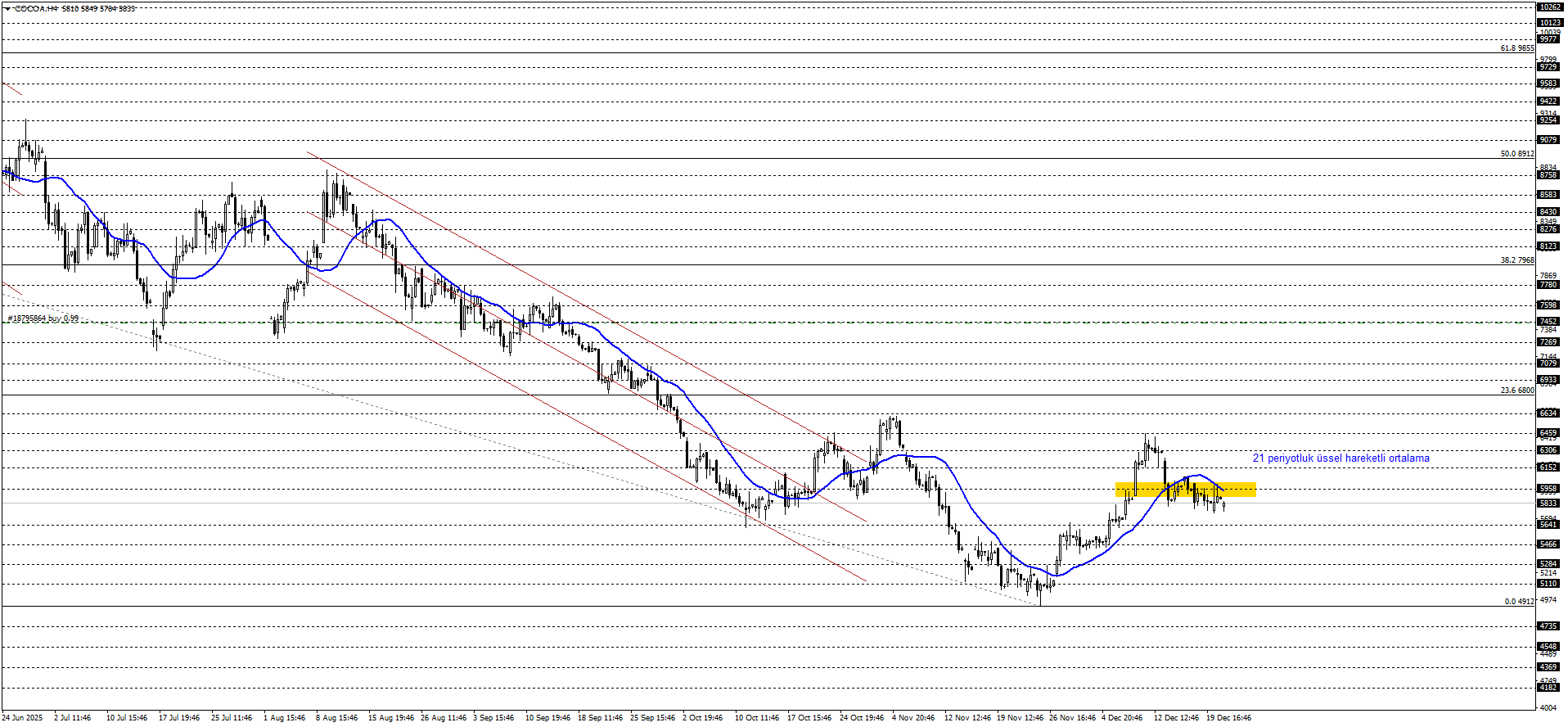Click the 61.8 9855 Fibonacci level label
Image resolution: width=1568 pixels, height=727 pixels.
[1516, 48]
